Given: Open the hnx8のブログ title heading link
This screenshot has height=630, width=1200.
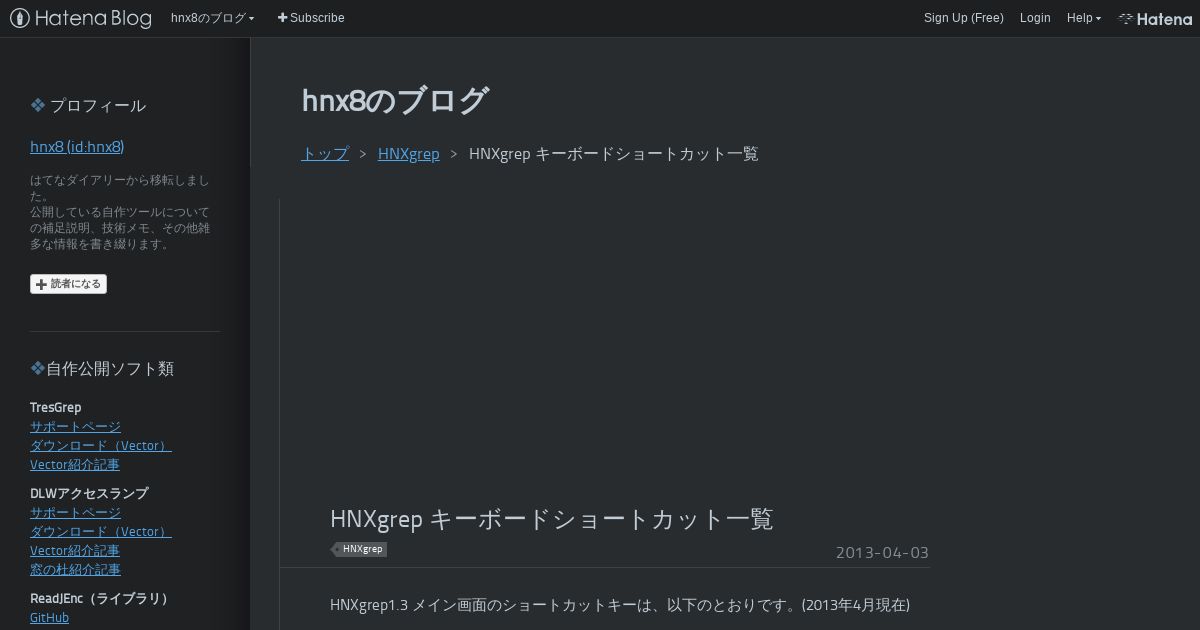Looking at the screenshot, I should click(x=395, y=100).
